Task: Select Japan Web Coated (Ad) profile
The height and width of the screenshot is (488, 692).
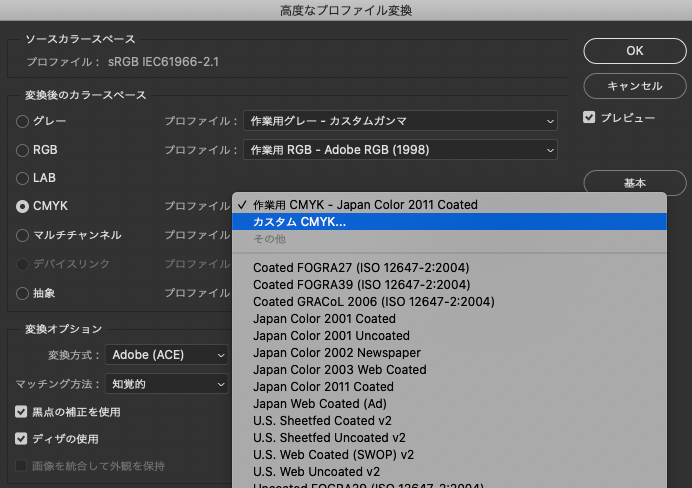Action: coord(449,404)
